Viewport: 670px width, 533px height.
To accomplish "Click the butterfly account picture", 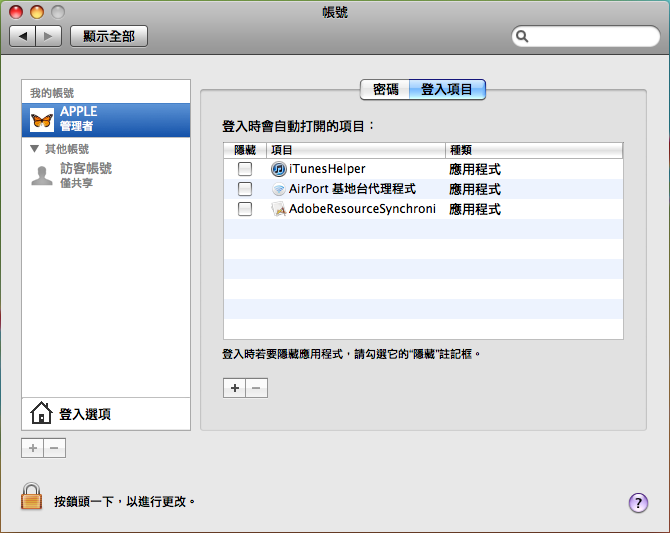I will pyautogui.click(x=42, y=120).
